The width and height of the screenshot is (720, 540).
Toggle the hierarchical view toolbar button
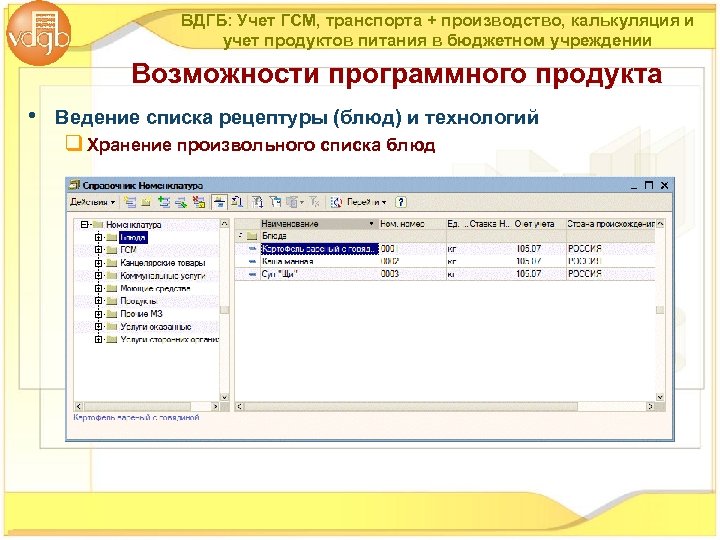point(219,202)
